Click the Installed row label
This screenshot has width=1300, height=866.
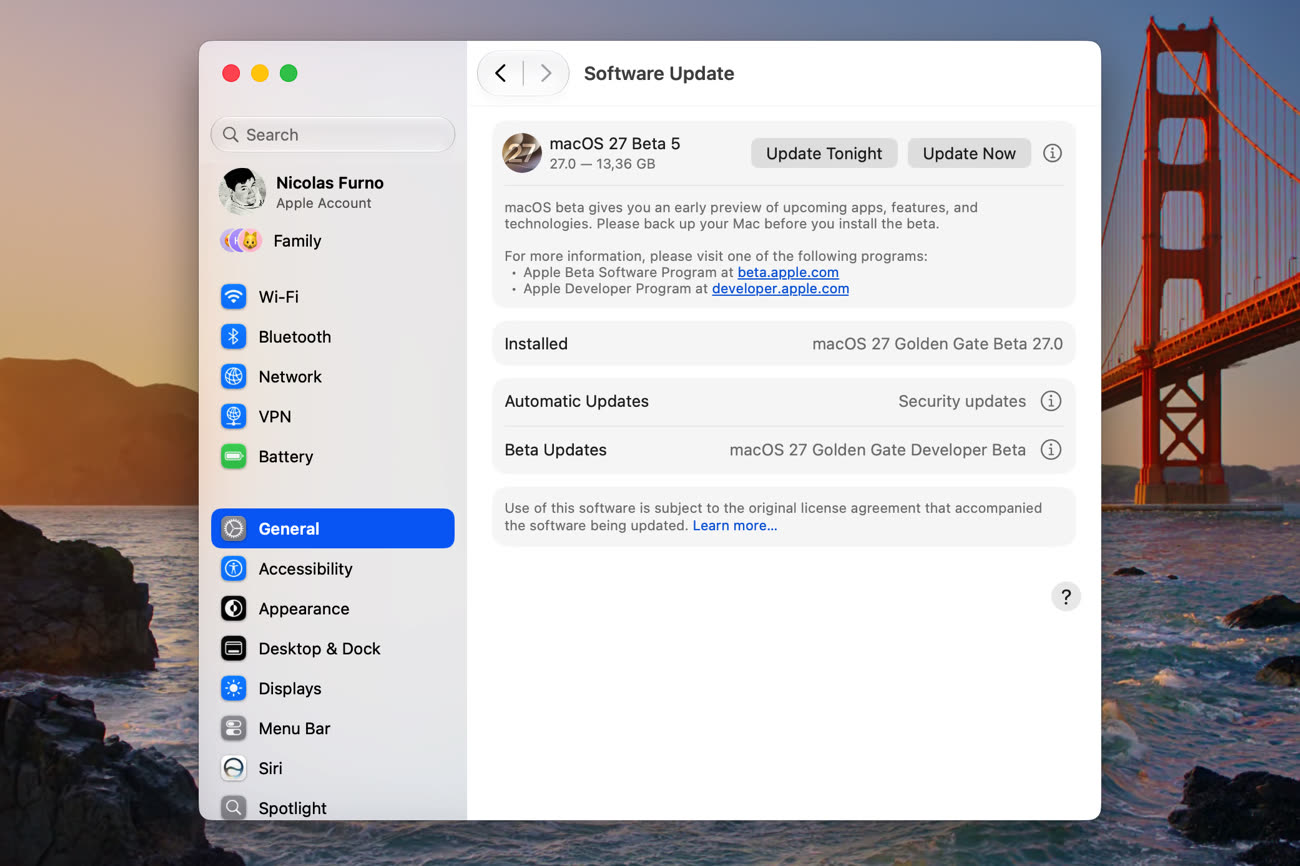[536, 343]
